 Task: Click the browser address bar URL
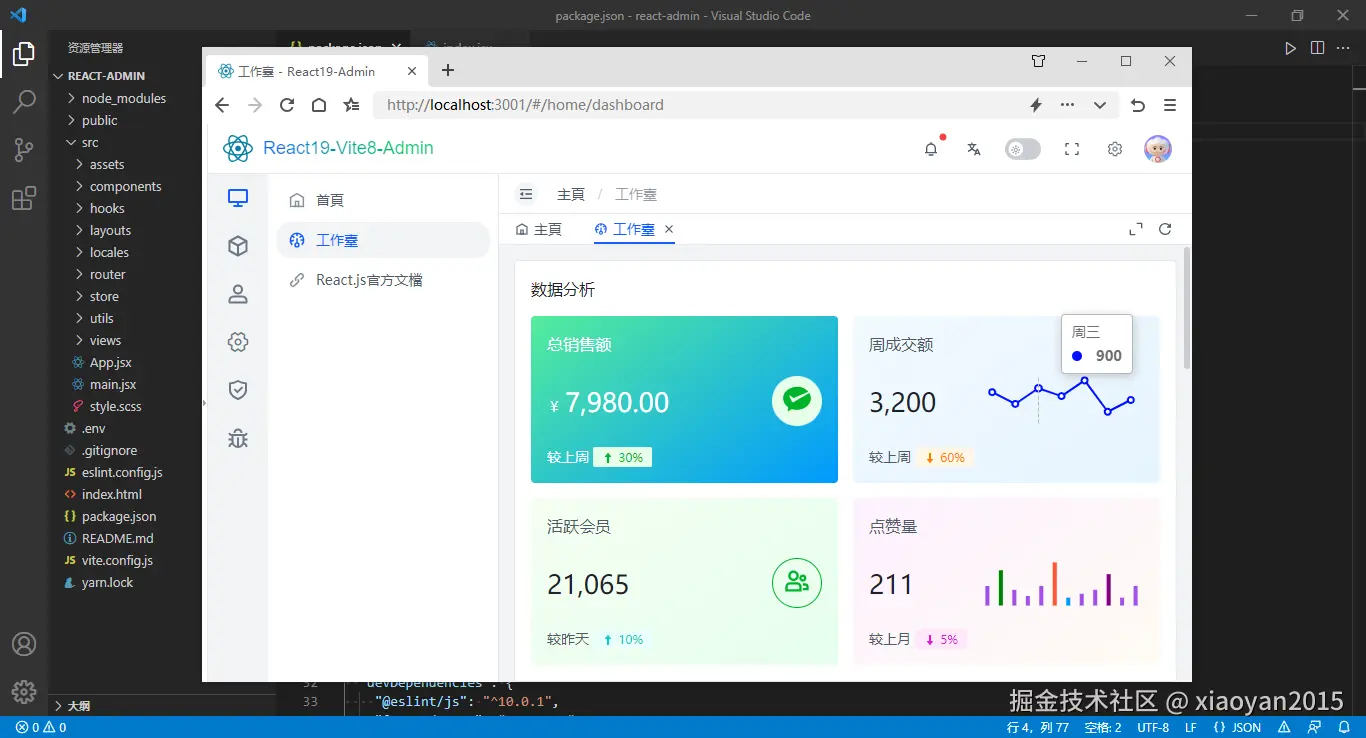(x=525, y=105)
